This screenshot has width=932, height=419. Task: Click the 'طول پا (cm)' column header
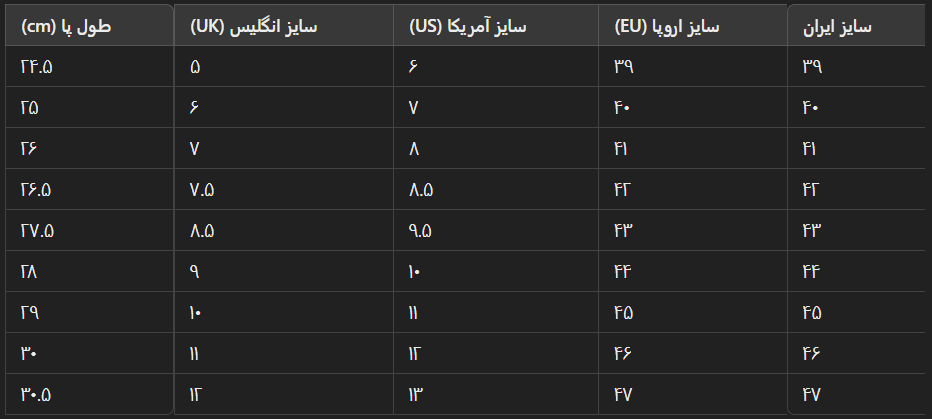[x=90, y=26]
